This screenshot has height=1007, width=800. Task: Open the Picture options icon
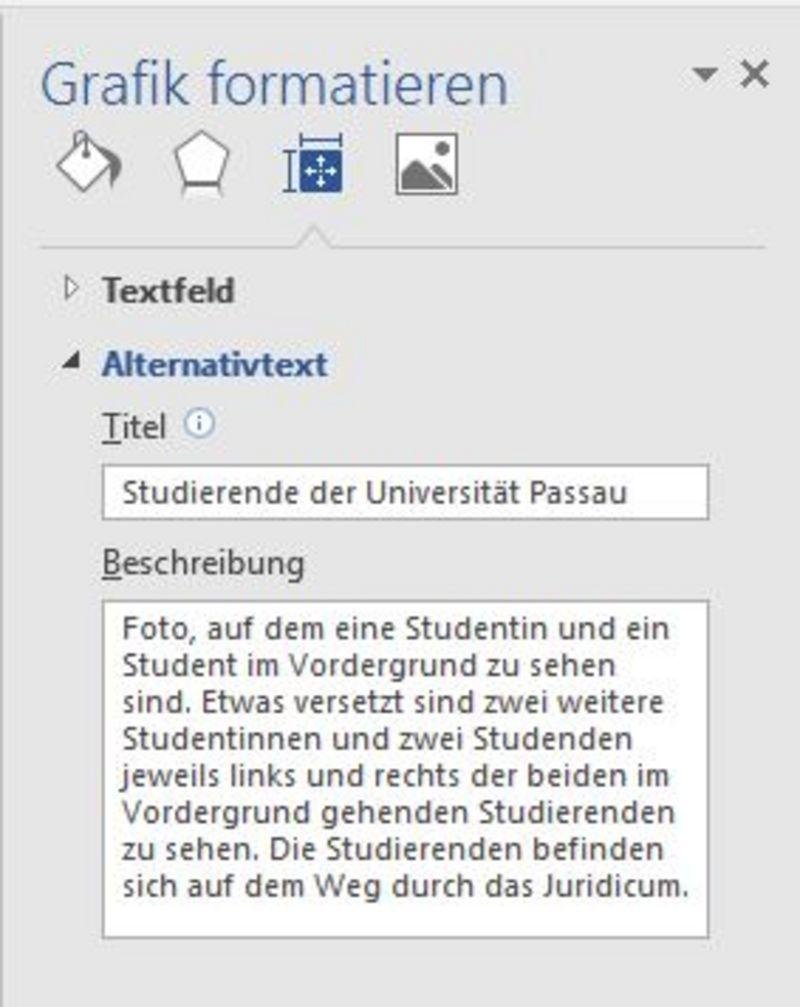point(426,164)
